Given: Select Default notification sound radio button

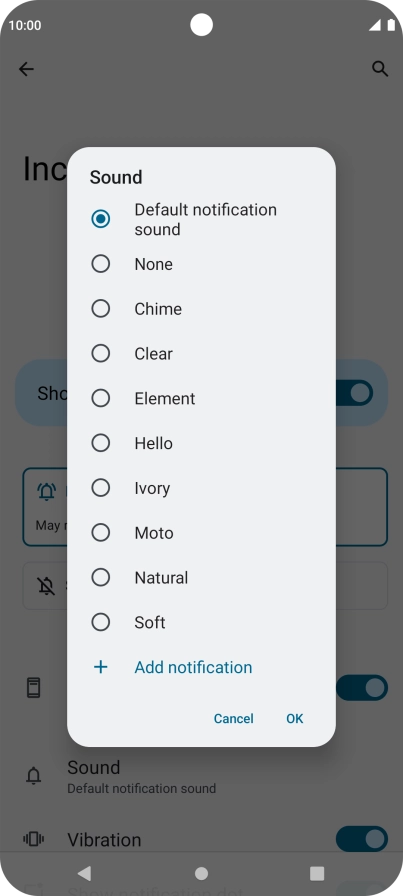Looking at the screenshot, I should coord(101,219).
